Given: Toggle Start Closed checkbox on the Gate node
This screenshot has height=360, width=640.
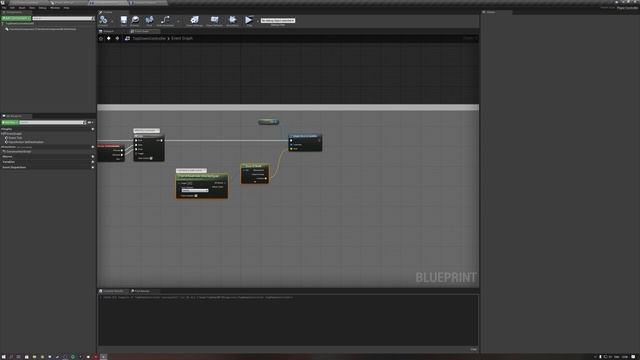Looking at the screenshot, I should (x=151, y=158).
